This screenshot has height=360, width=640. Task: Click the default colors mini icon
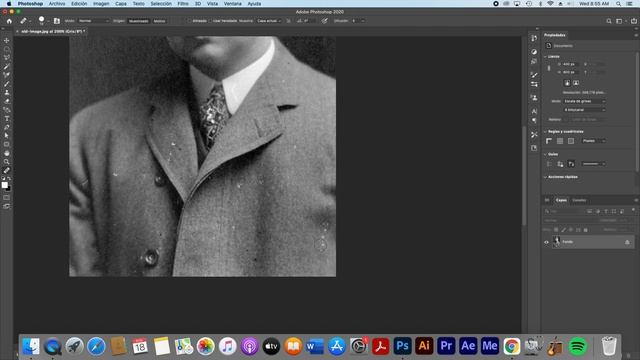coord(4,179)
